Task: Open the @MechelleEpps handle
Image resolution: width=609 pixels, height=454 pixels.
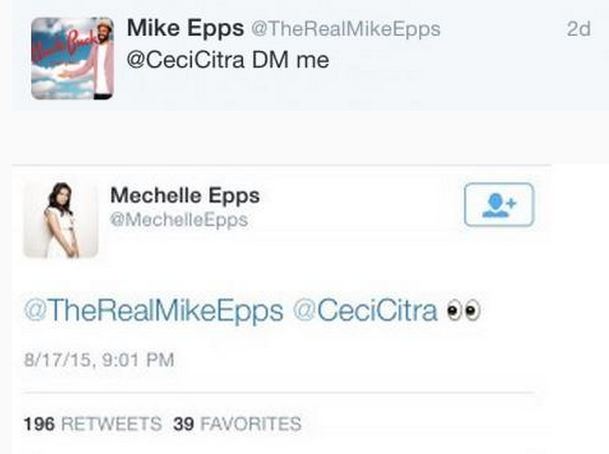Action: point(179,219)
